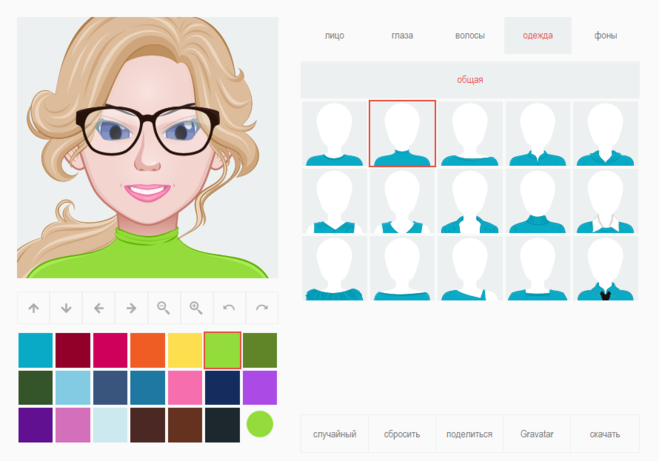Click the redo arrow icon

[261, 309]
